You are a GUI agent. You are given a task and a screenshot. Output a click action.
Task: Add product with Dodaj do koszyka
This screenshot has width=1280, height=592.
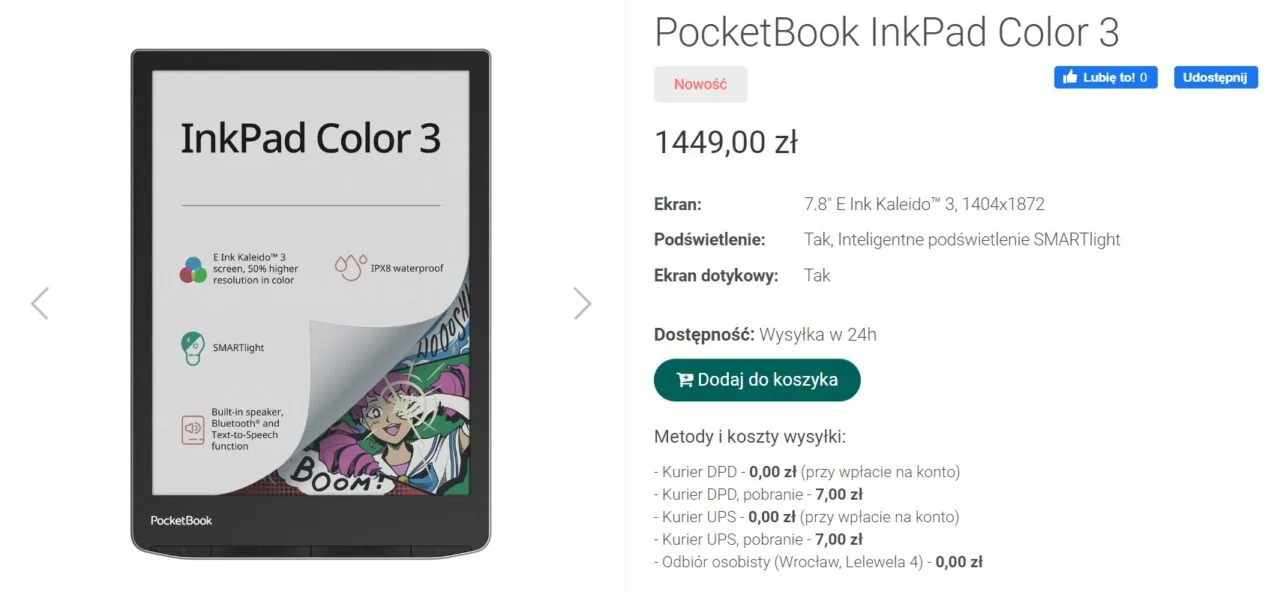coord(757,380)
